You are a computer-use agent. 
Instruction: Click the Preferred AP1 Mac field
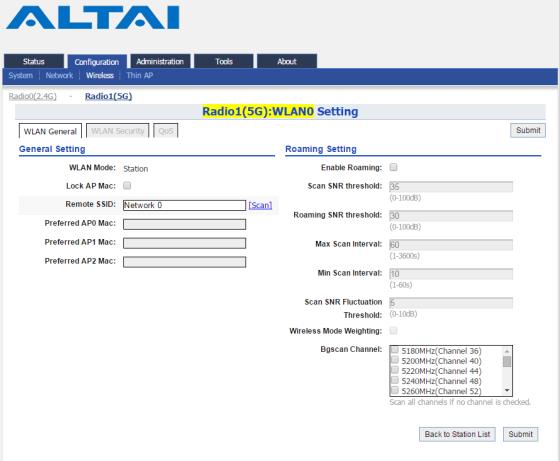coord(184,243)
